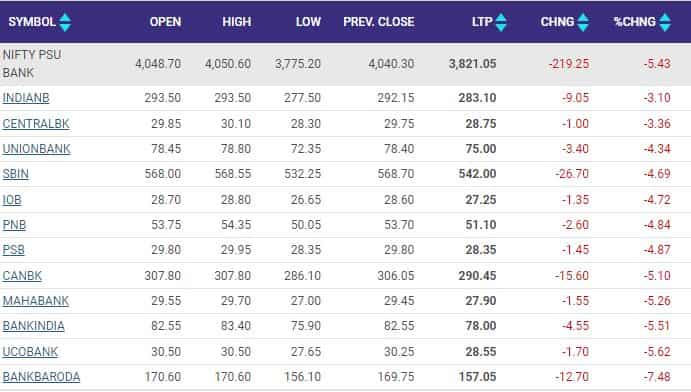Sort table by CHNG arrows icon
691x392 pixels.
click(583, 22)
